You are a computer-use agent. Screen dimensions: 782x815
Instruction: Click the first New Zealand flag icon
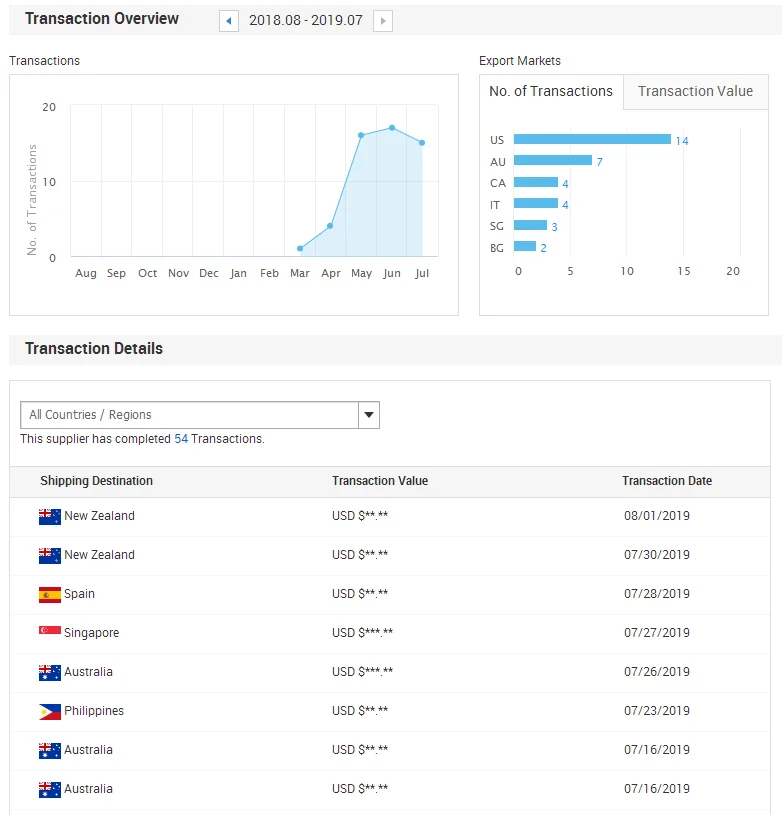[x=50, y=517]
